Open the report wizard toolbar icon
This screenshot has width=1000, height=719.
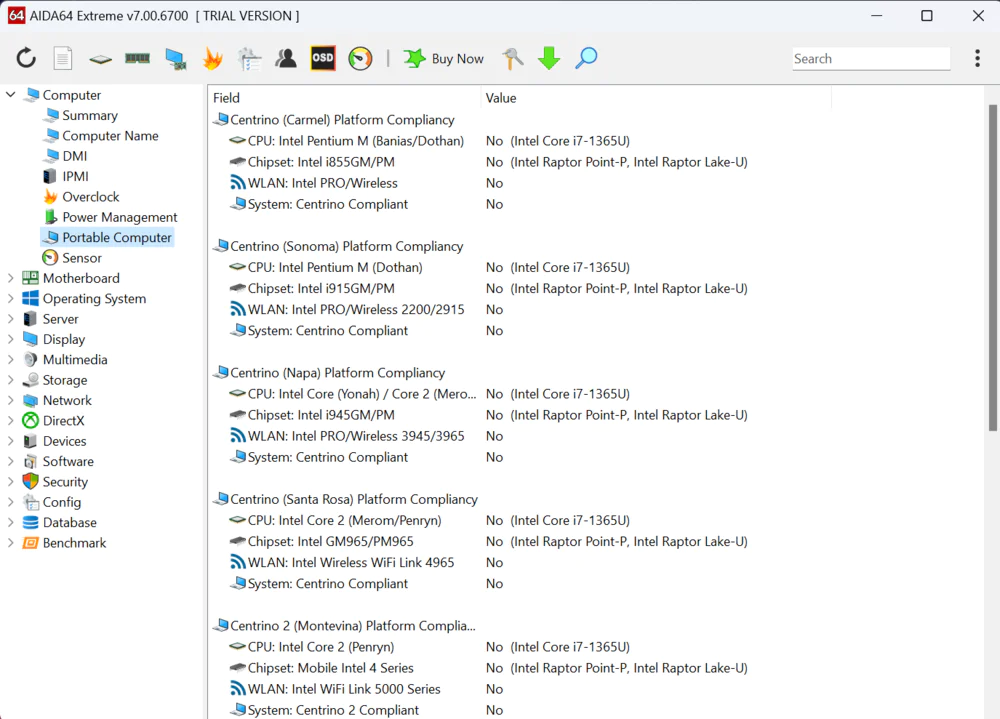tap(249, 59)
